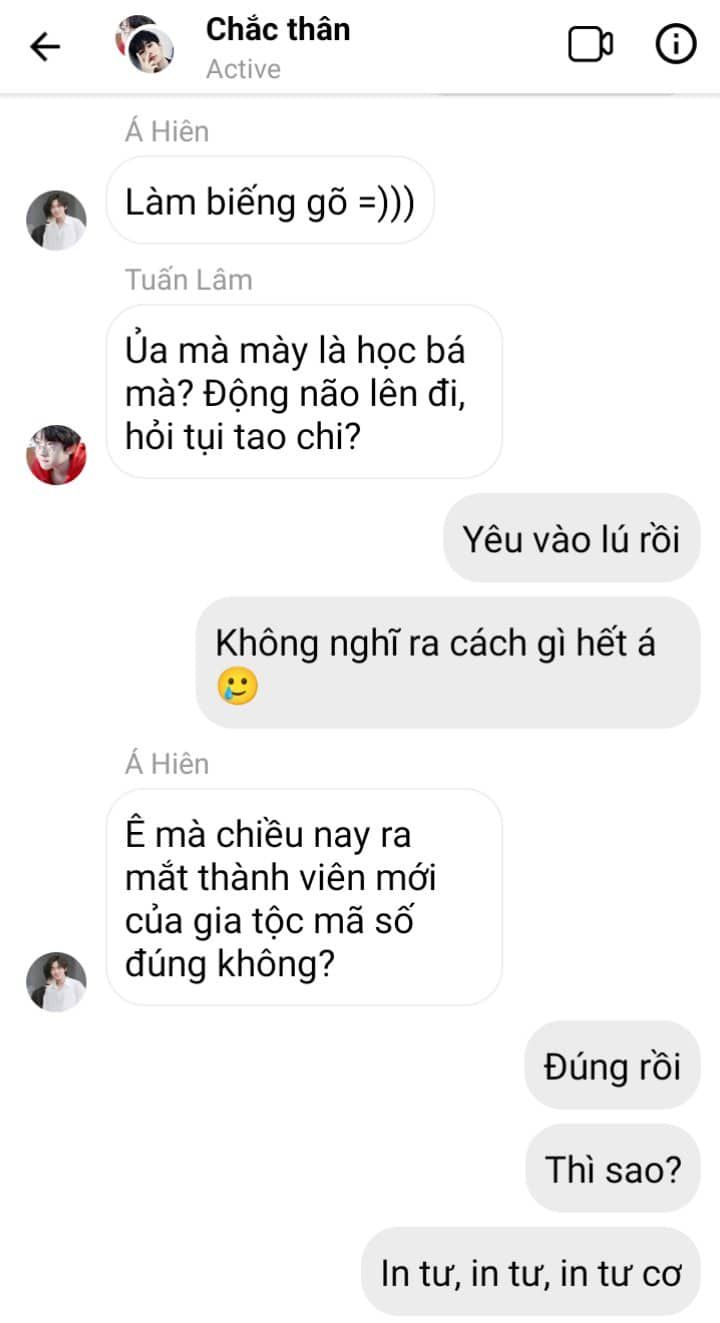Tap the sender name Tuấn Lâm label
Viewport: 720px width, 1323px height.
pos(189,280)
